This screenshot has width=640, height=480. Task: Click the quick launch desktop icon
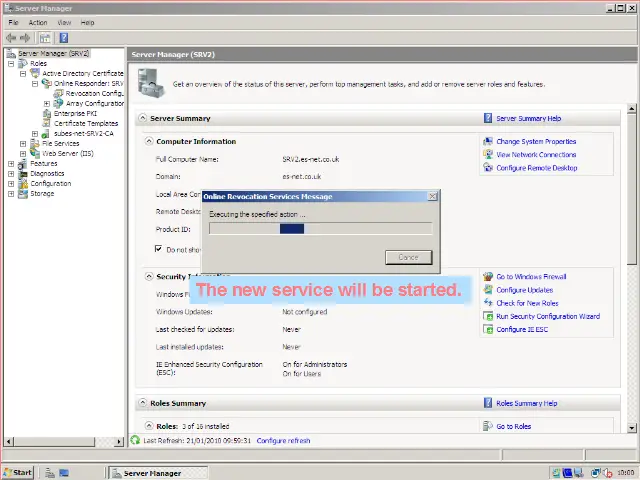(x=64, y=473)
